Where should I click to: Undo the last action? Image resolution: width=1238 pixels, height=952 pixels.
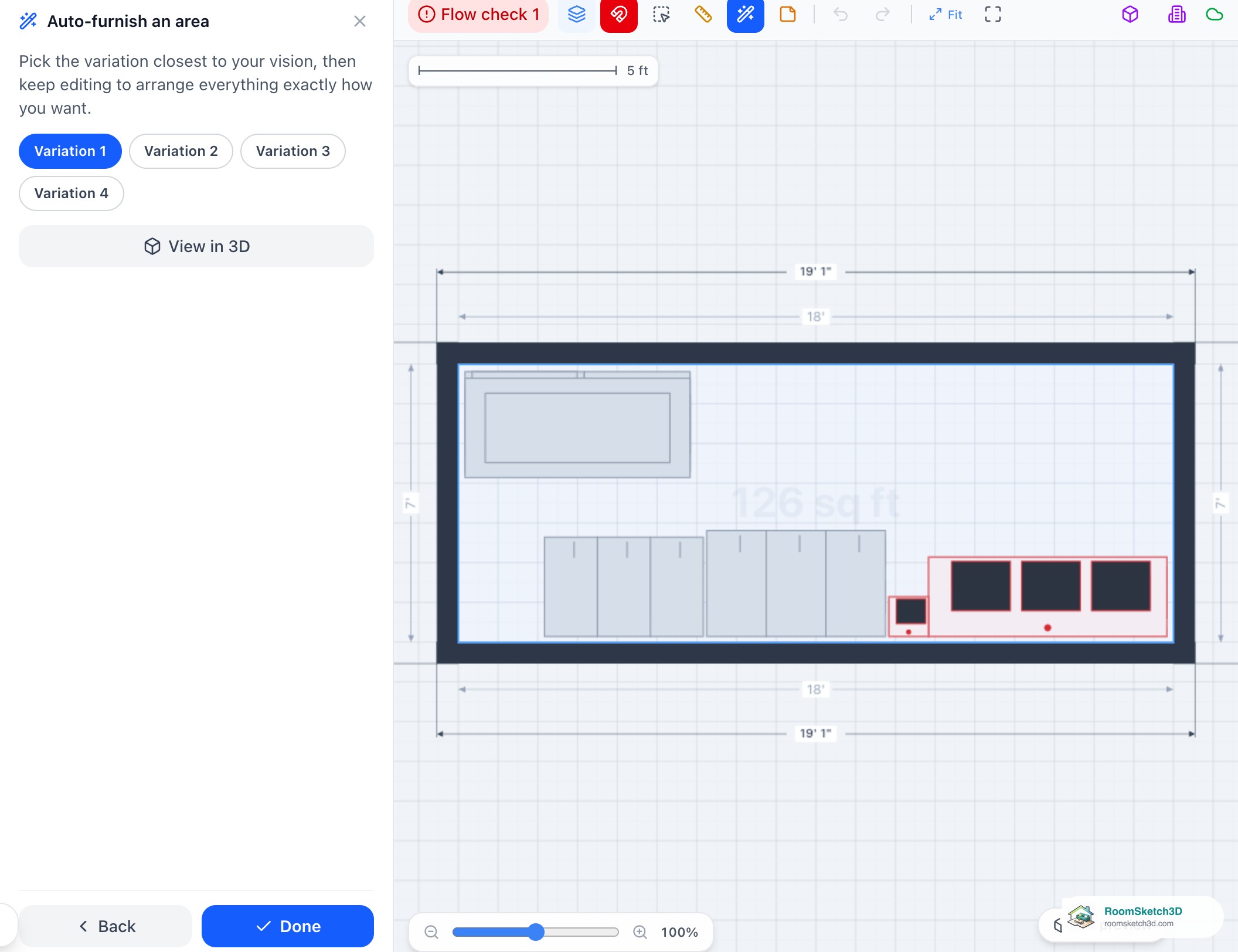(841, 15)
